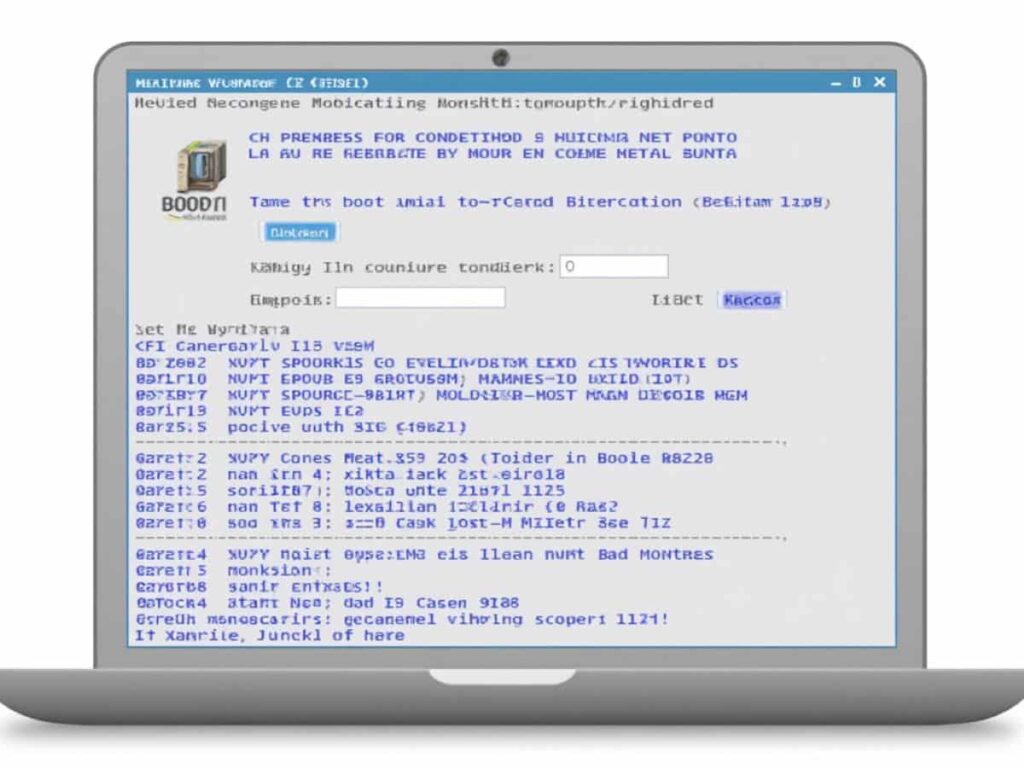The width and height of the screenshot is (1024, 768).
Task: Click the numeric field showing 0
Action: click(613, 266)
